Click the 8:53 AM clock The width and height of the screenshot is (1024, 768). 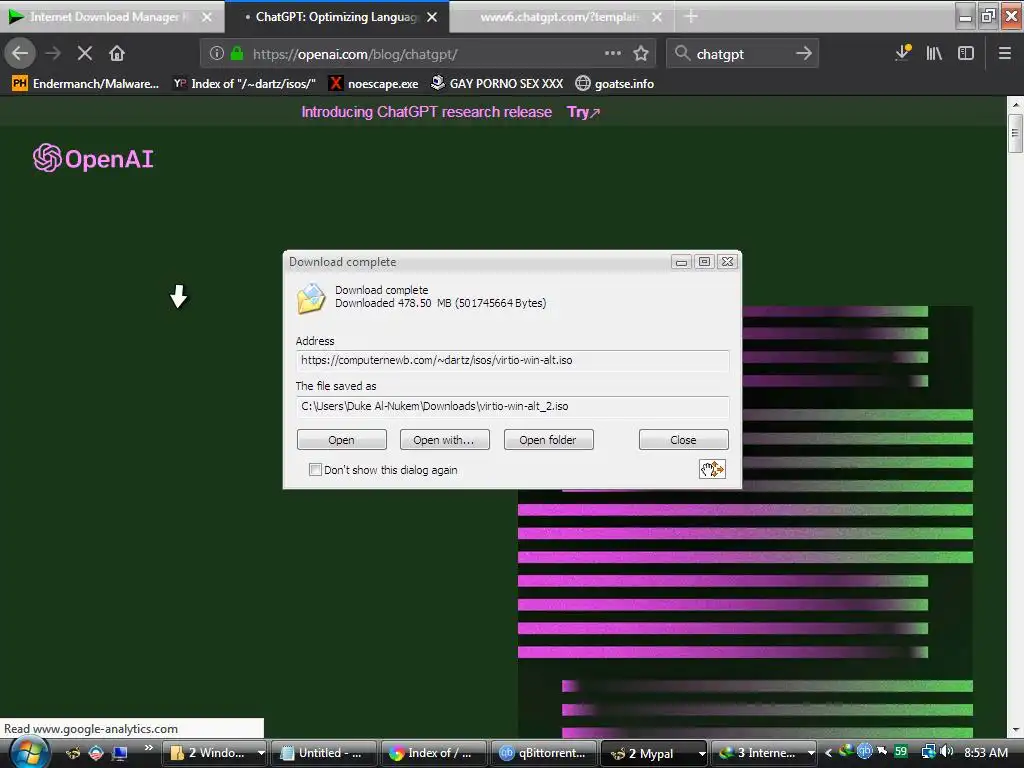[x=985, y=752]
